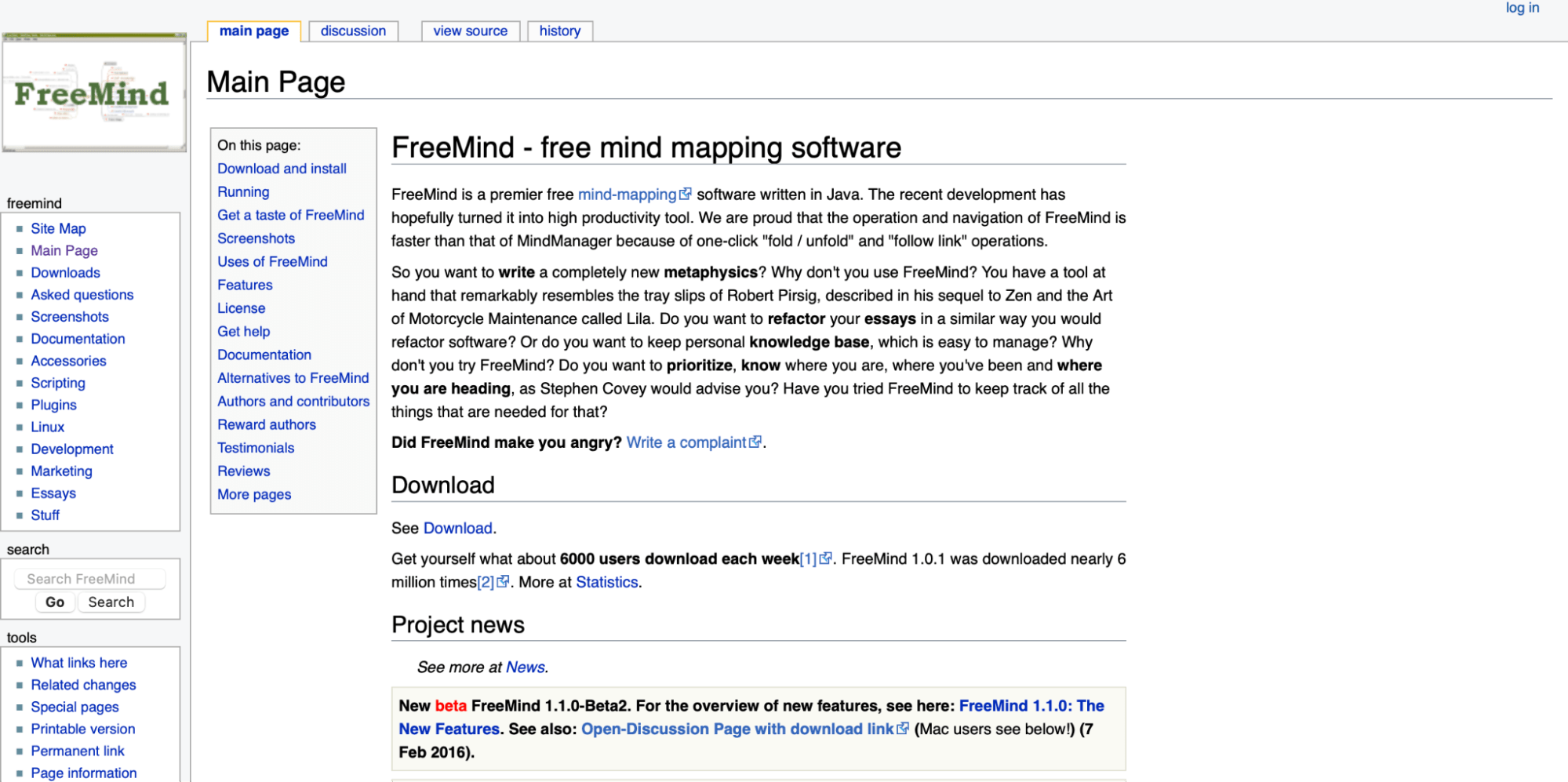Open Permanent link tool
Screen dimensions: 1568x782
click(x=78, y=751)
